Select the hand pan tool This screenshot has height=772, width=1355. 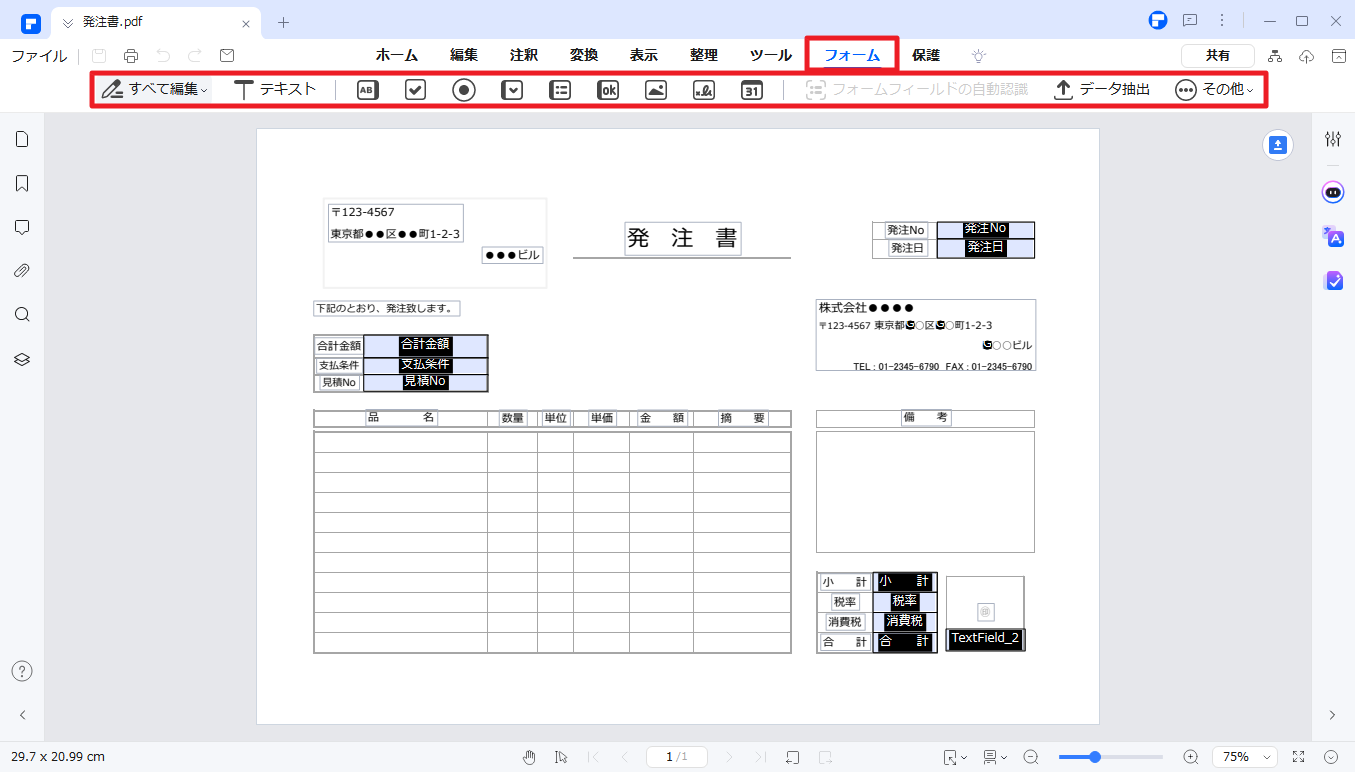(529, 757)
